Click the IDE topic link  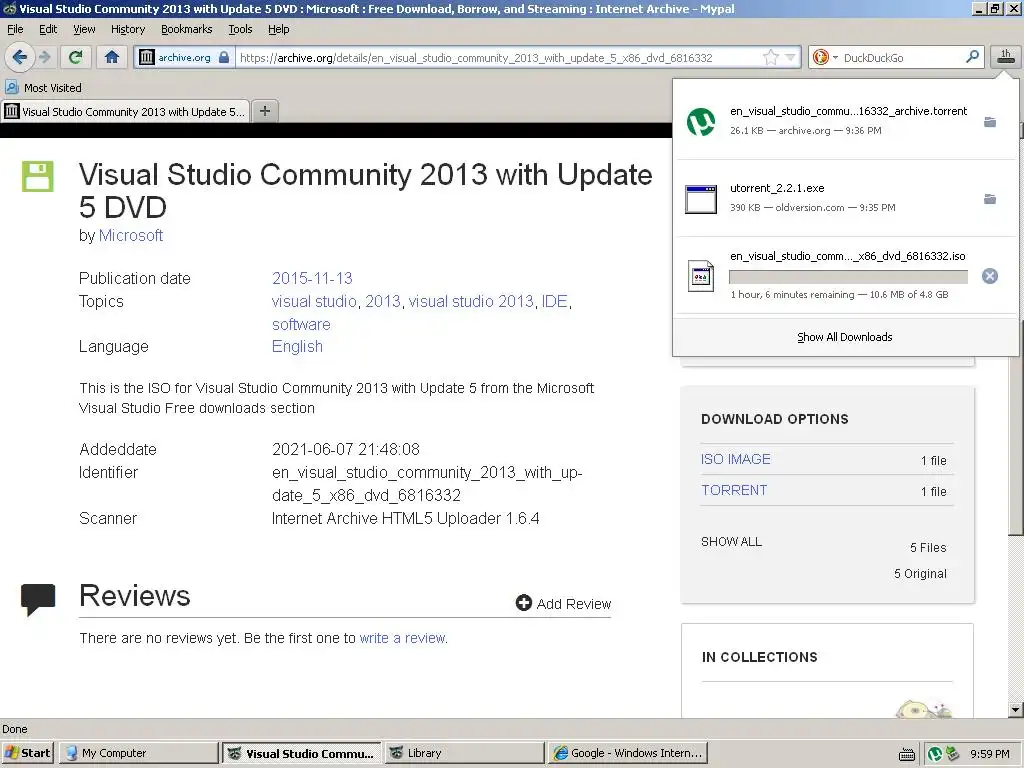click(554, 302)
